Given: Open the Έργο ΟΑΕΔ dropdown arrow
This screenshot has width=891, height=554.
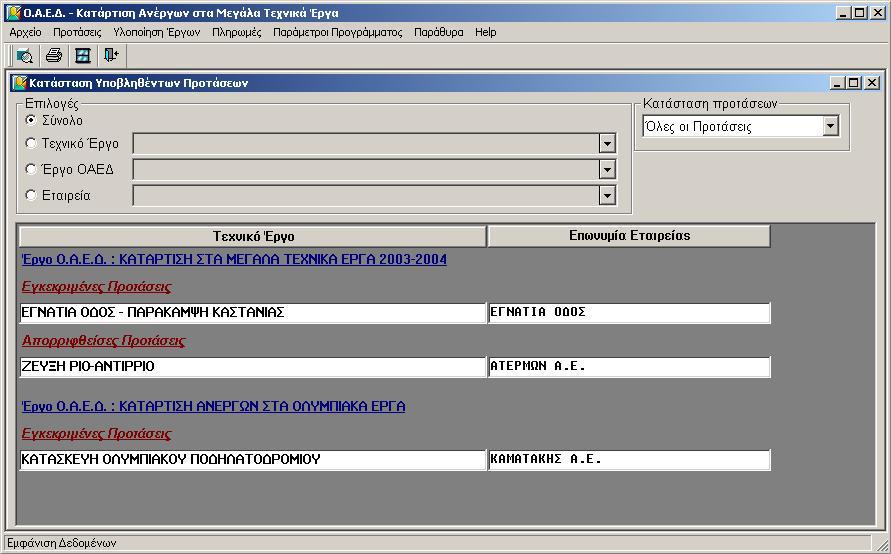Looking at the screenshot, I should 607,169.
